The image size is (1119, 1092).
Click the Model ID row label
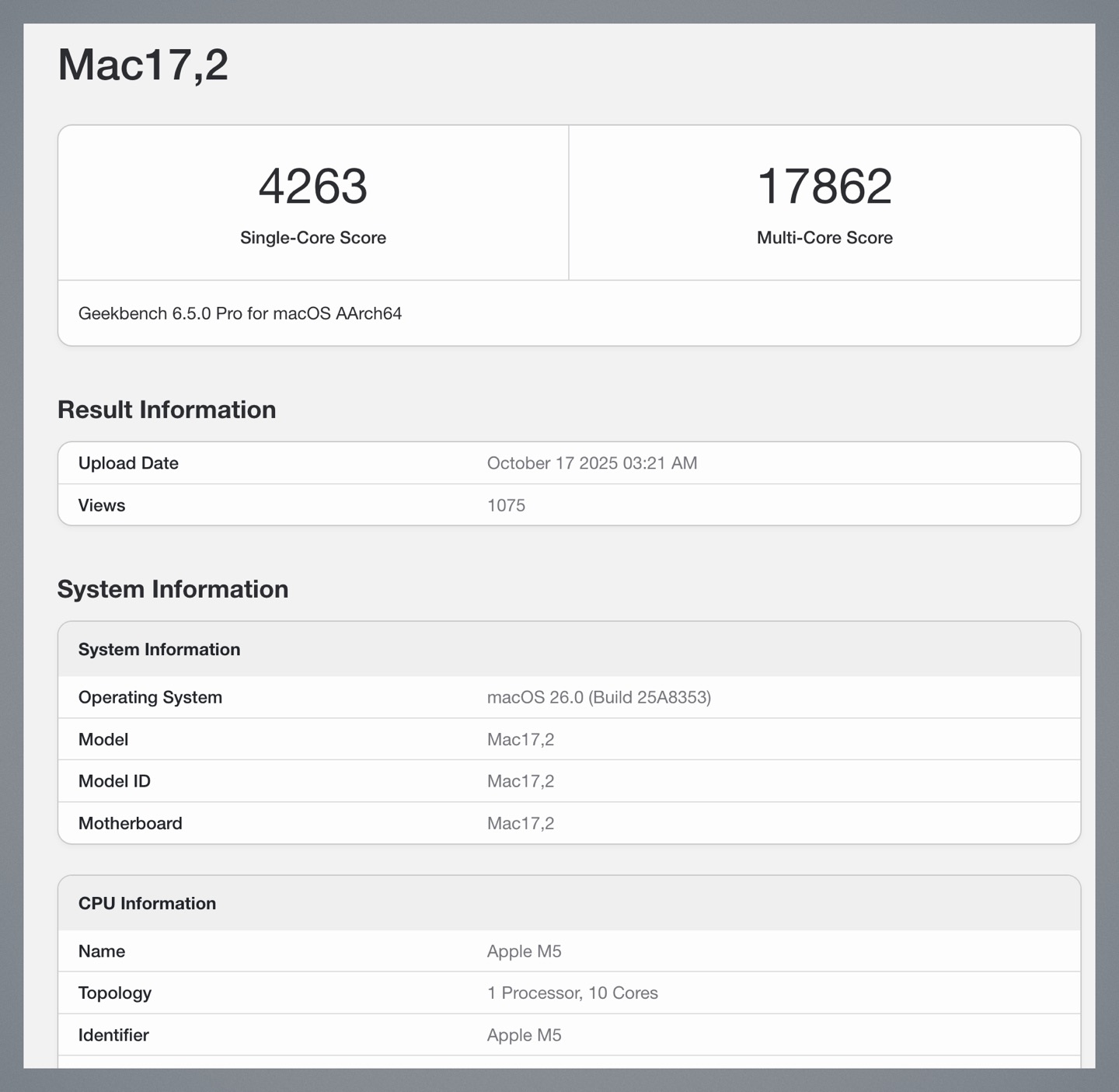coord(114,781)
